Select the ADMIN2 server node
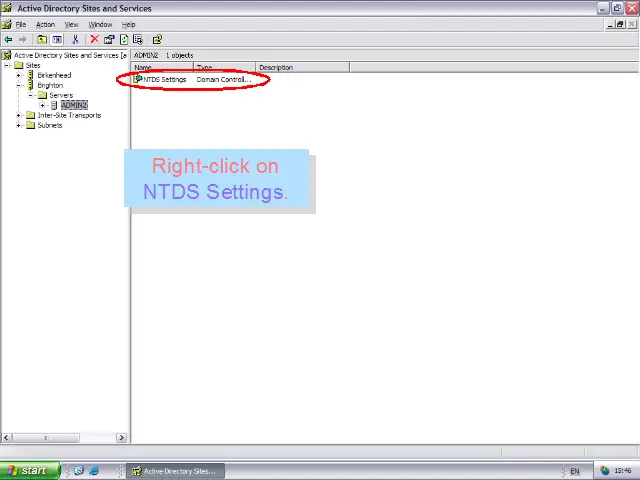This screenshot has height=480, width=640. point(74,105)
